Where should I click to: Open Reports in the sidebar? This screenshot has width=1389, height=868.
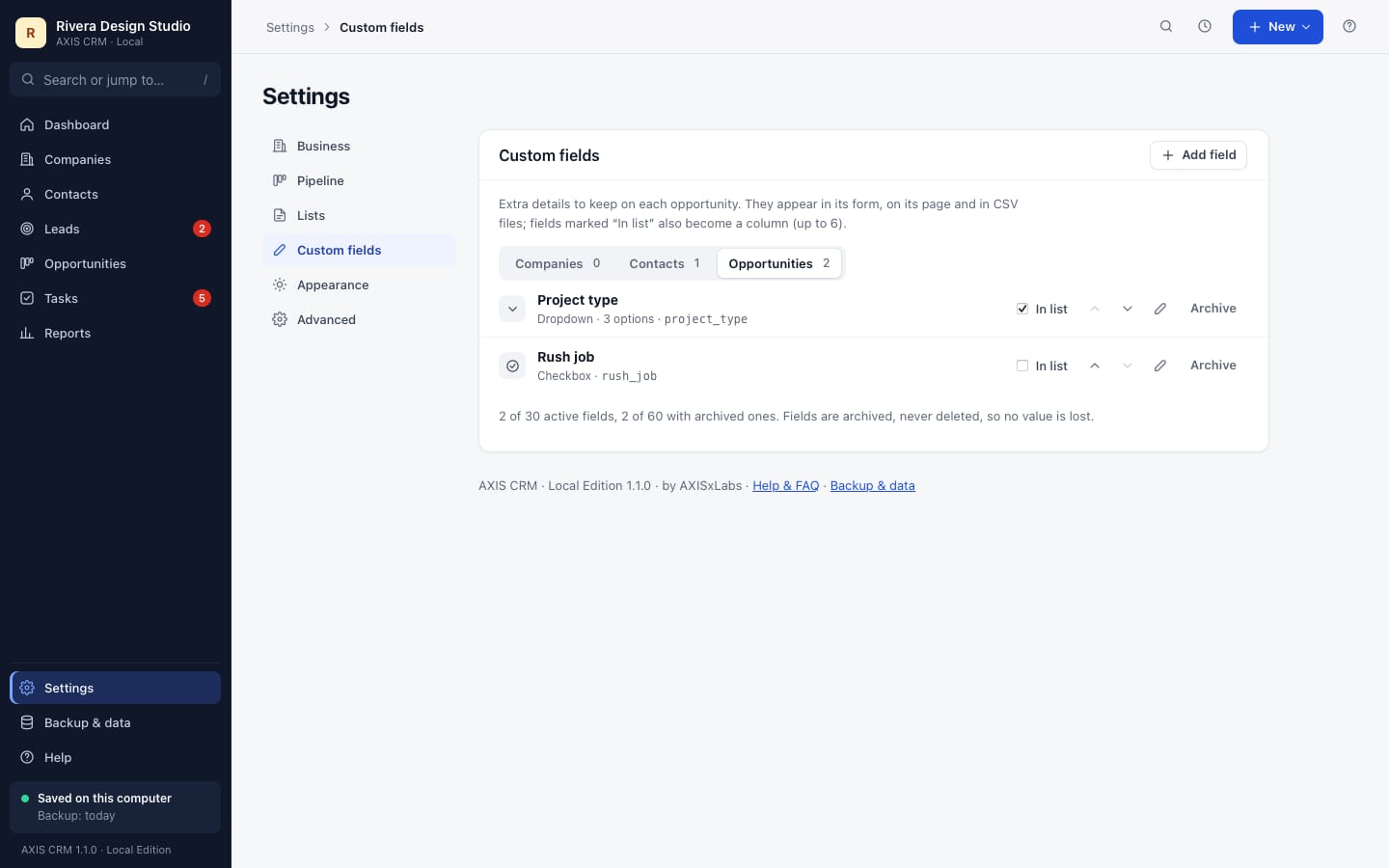coord(115,333)
